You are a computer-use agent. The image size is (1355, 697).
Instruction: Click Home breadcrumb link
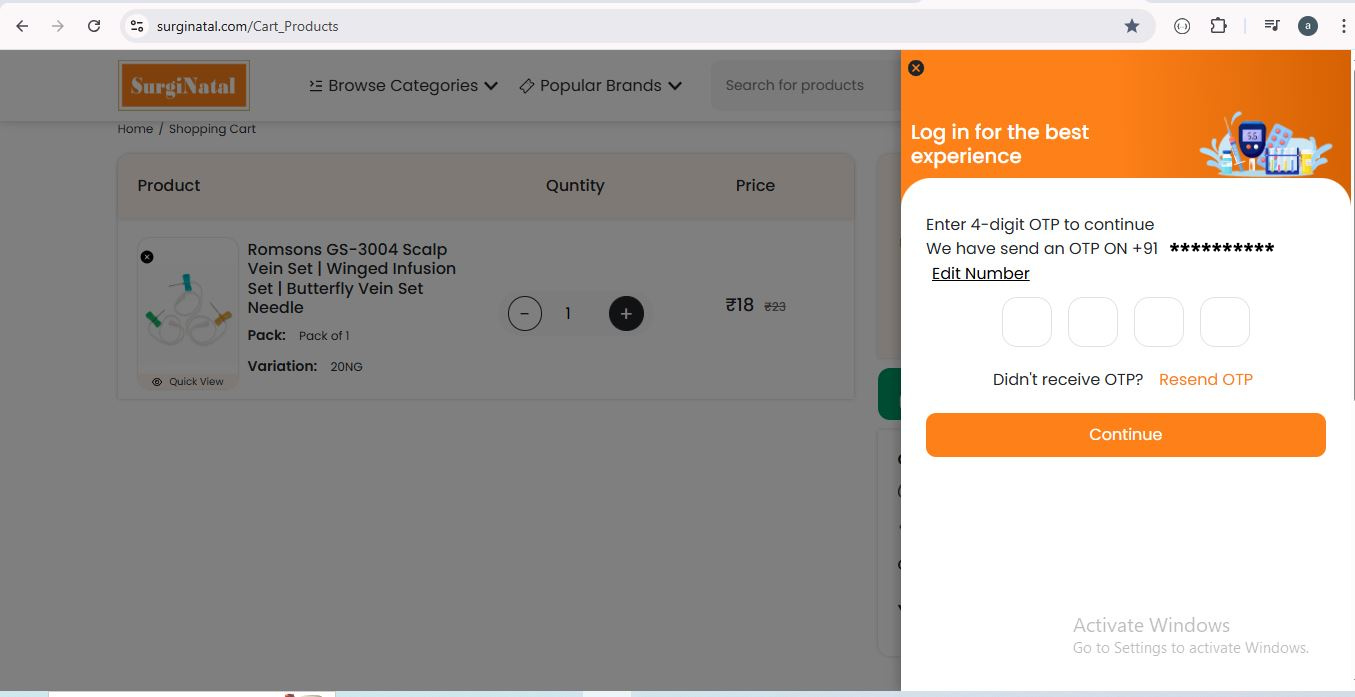(135, 129)
